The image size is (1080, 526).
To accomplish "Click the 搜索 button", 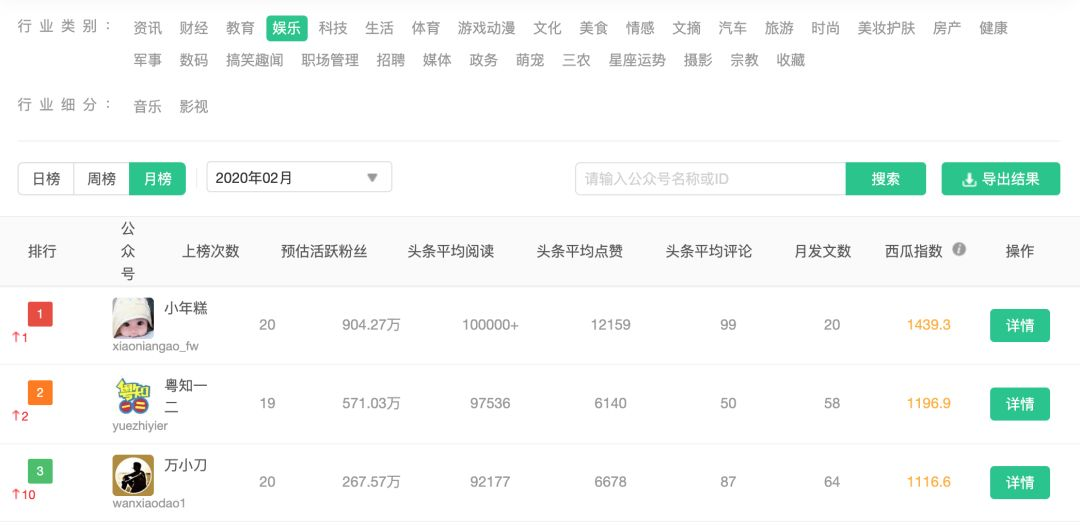I will tap(886, 179).
